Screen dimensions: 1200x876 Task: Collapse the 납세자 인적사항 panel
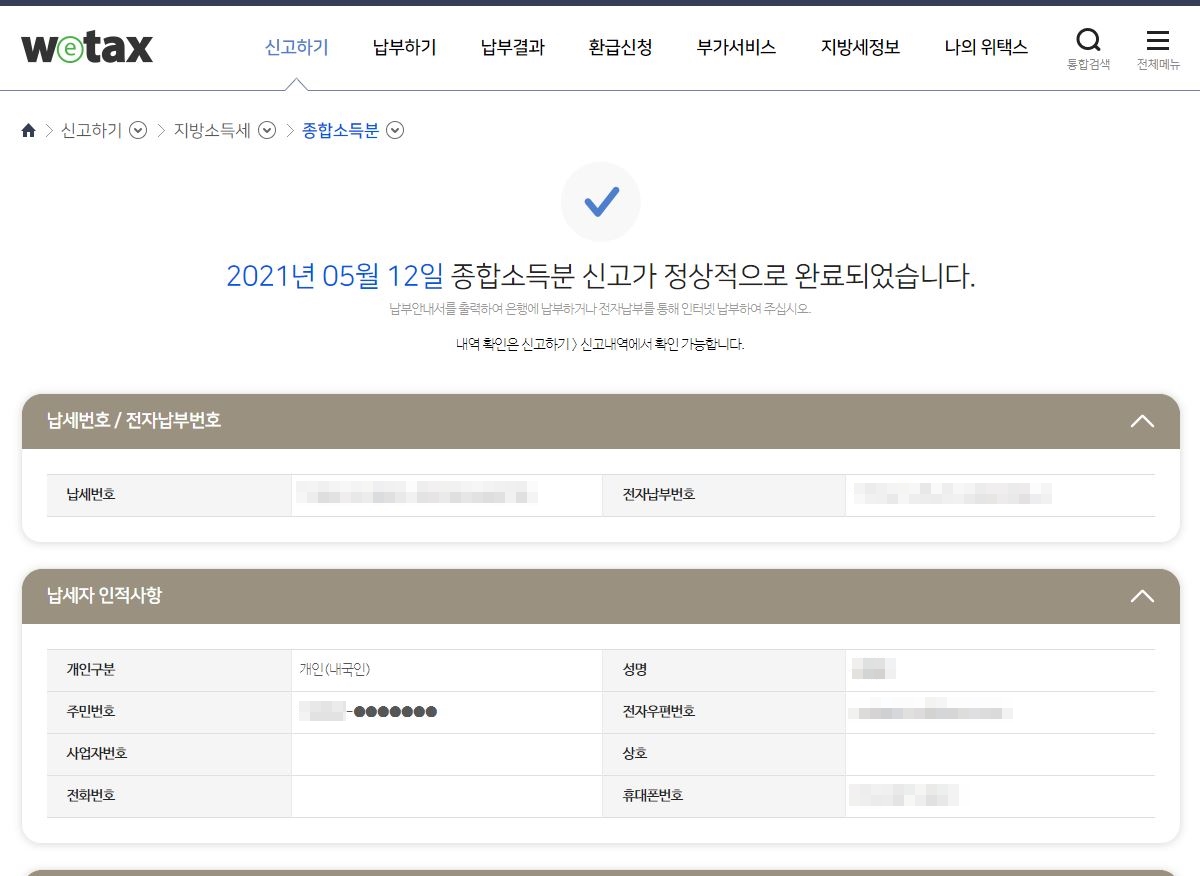pos(1142,596)
